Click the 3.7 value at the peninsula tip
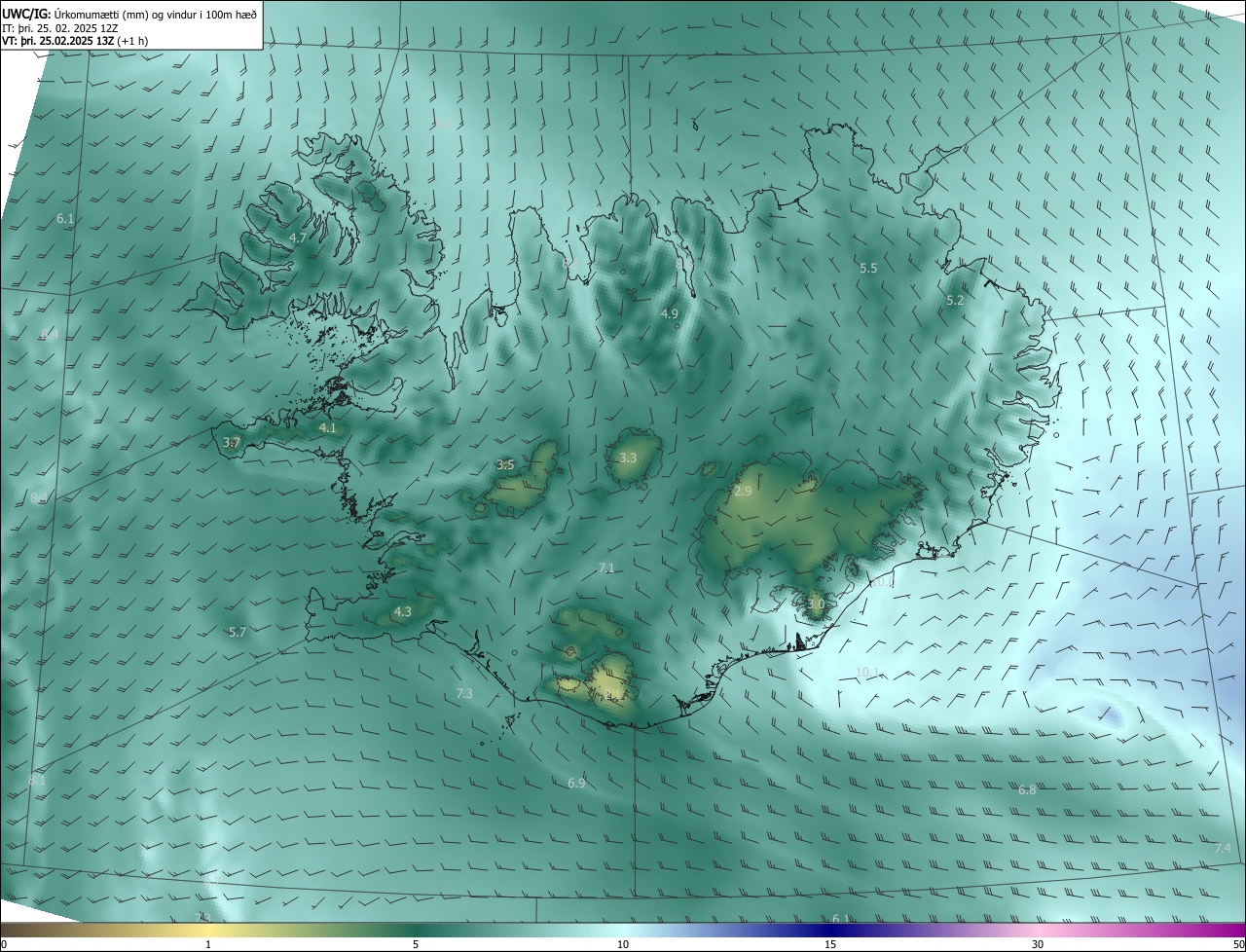Image resolution: width=1246 pixels, height=952 pixels. coord(232,442)
